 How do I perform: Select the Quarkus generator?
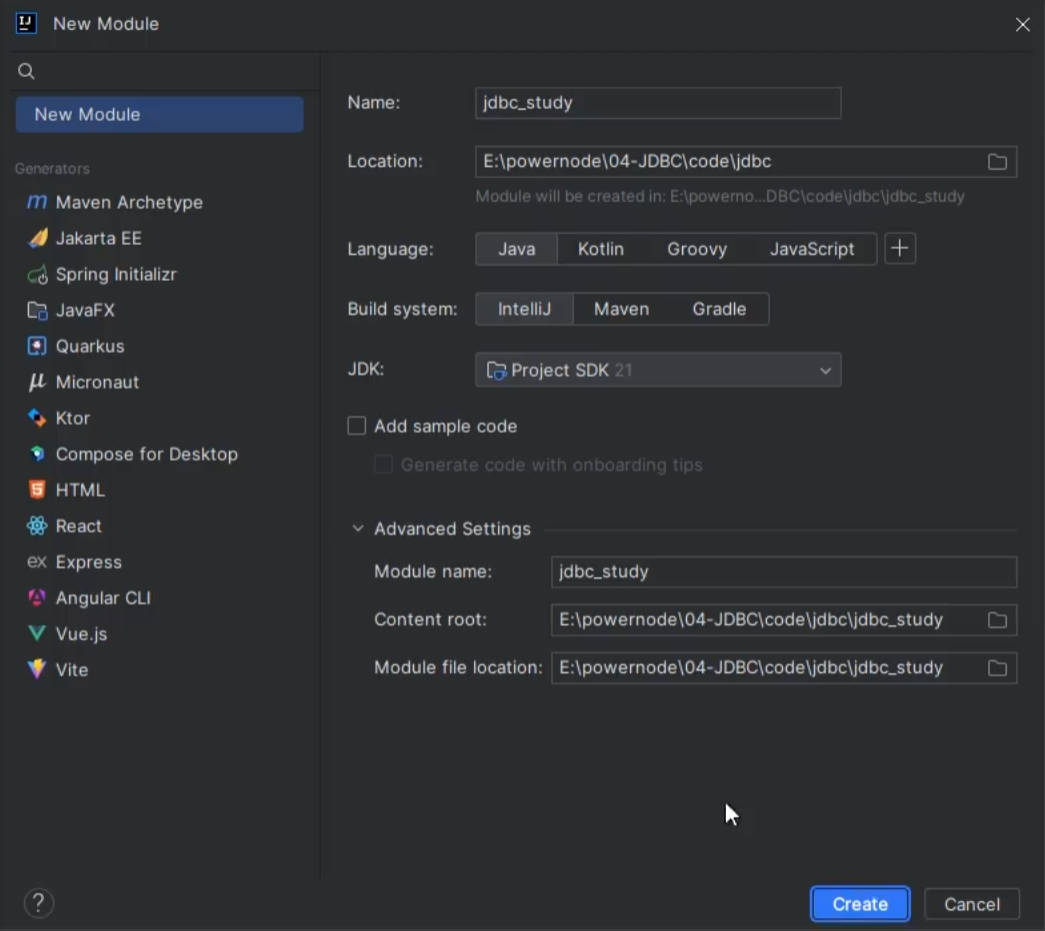[89, 346]
